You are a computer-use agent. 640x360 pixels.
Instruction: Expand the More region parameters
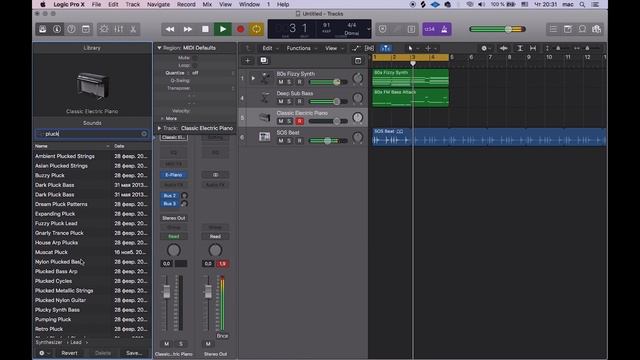[x=162, y=118]
